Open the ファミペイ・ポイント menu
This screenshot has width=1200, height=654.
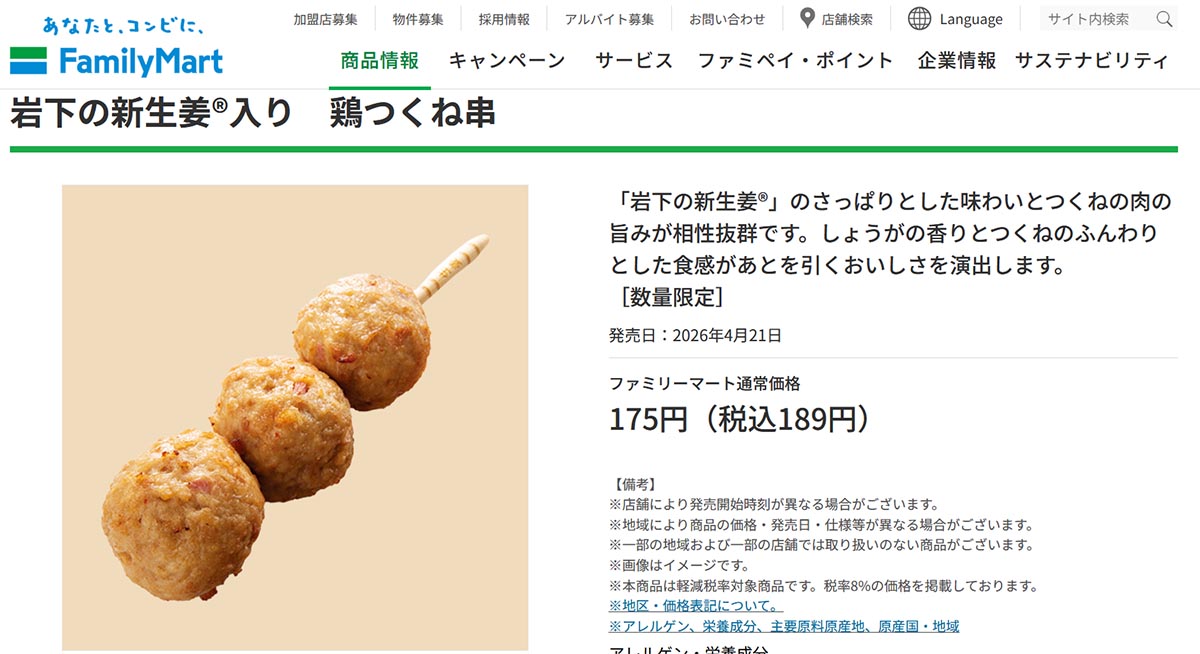(795, 60)
